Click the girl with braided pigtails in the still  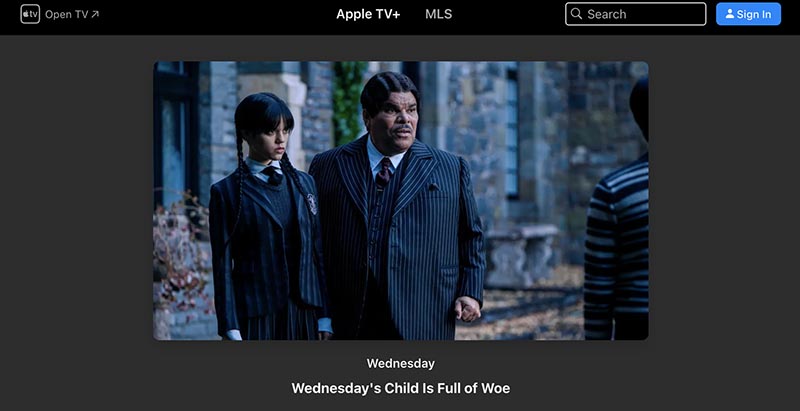(x=268, y=219)
